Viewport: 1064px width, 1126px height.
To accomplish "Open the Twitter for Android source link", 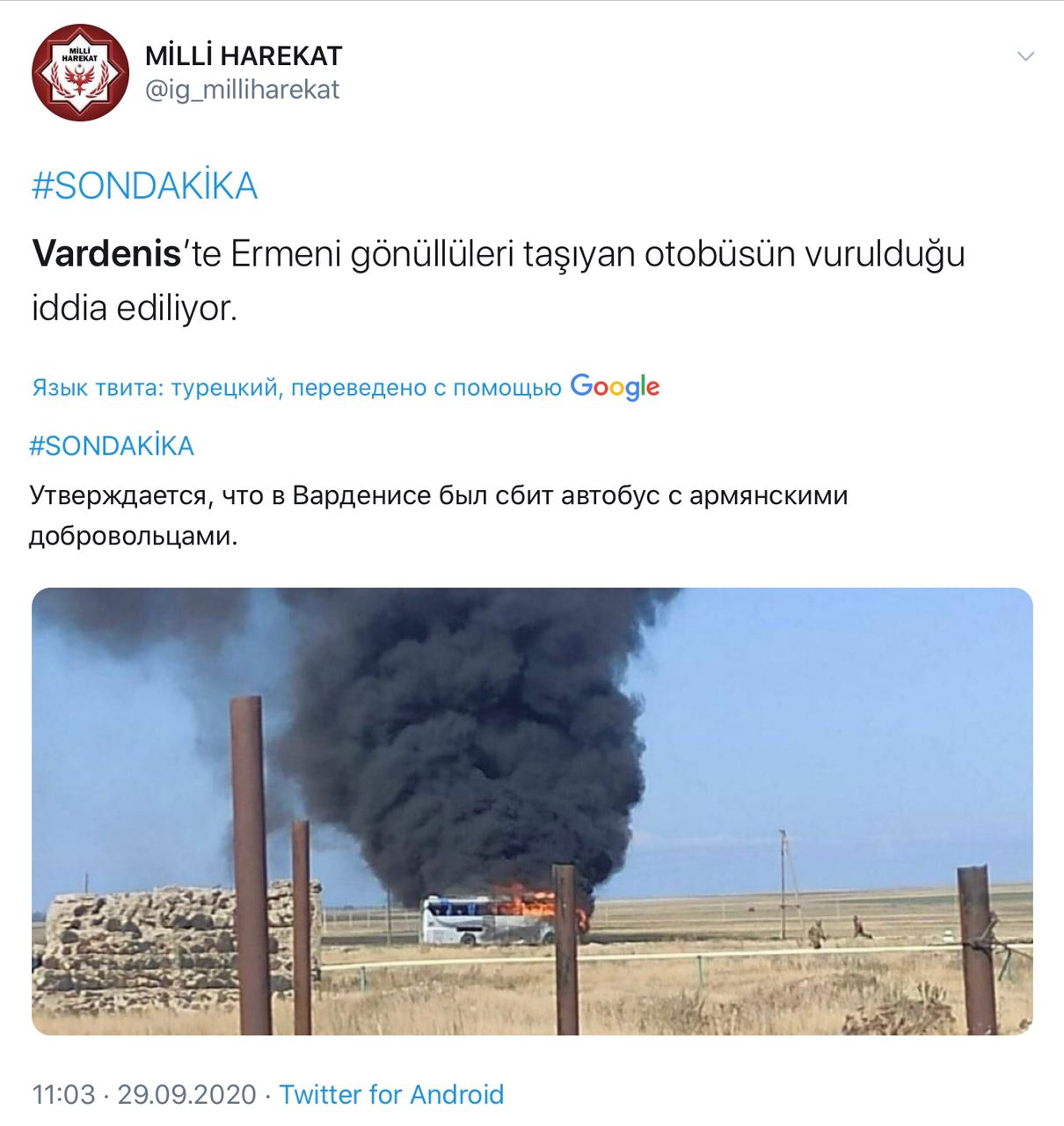I will coord(391,1094).
